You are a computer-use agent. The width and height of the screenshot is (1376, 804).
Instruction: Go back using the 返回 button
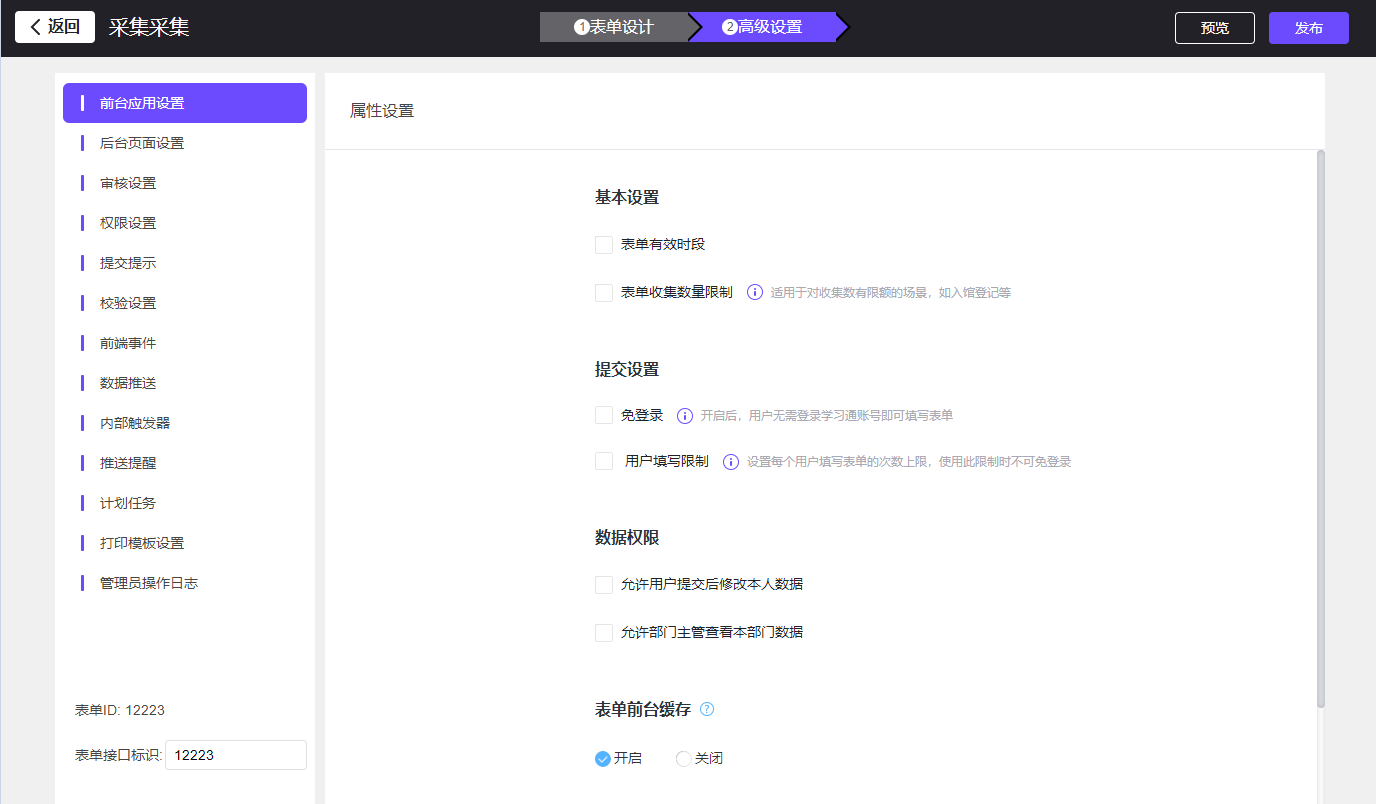[x=55, y=27]
